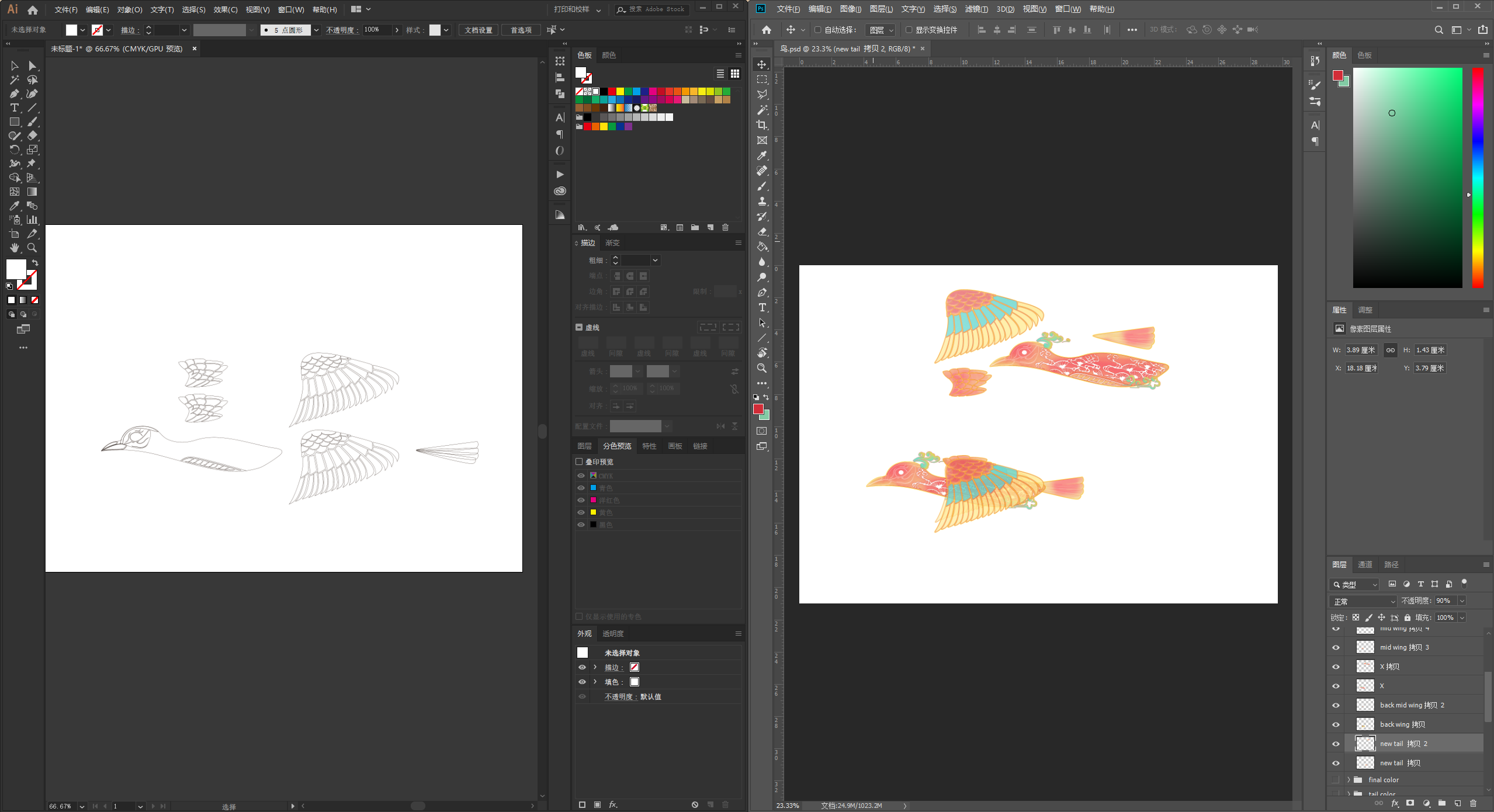
Task: Click the 文档设置 button
Action: (478, 30)
